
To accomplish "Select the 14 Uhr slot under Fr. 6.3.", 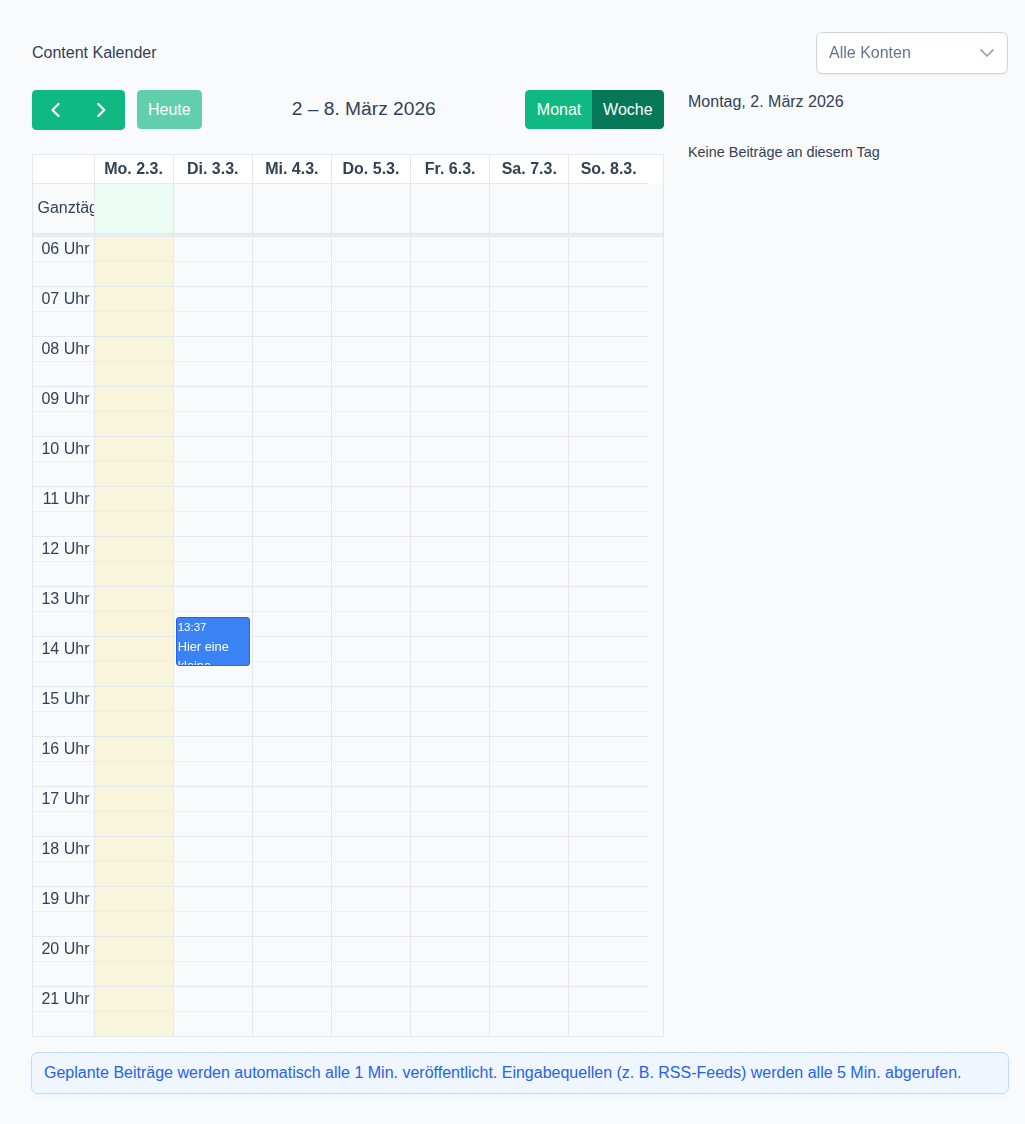I will tap(449, 660).
